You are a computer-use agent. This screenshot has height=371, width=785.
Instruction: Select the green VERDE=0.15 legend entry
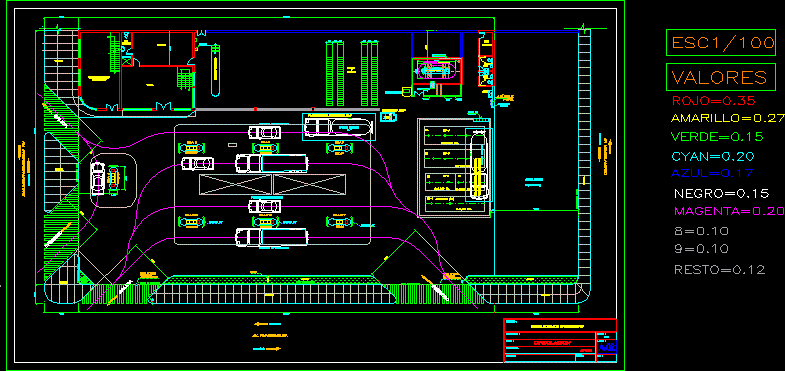click(717, 136)
